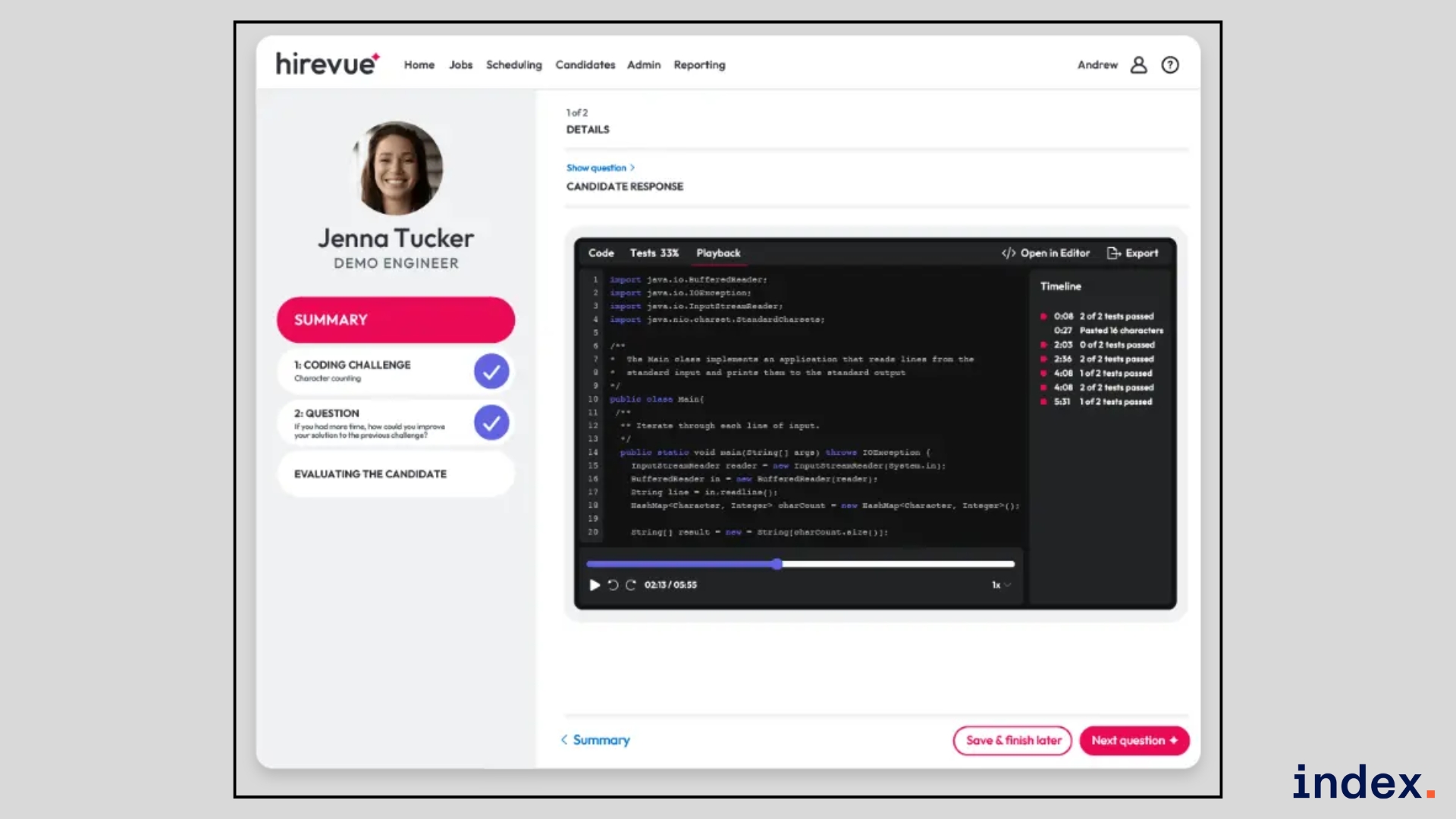The width and height of the screenshot is (1456, 819).
Task: Click the hirevue logo
Action: pos(327,64)
